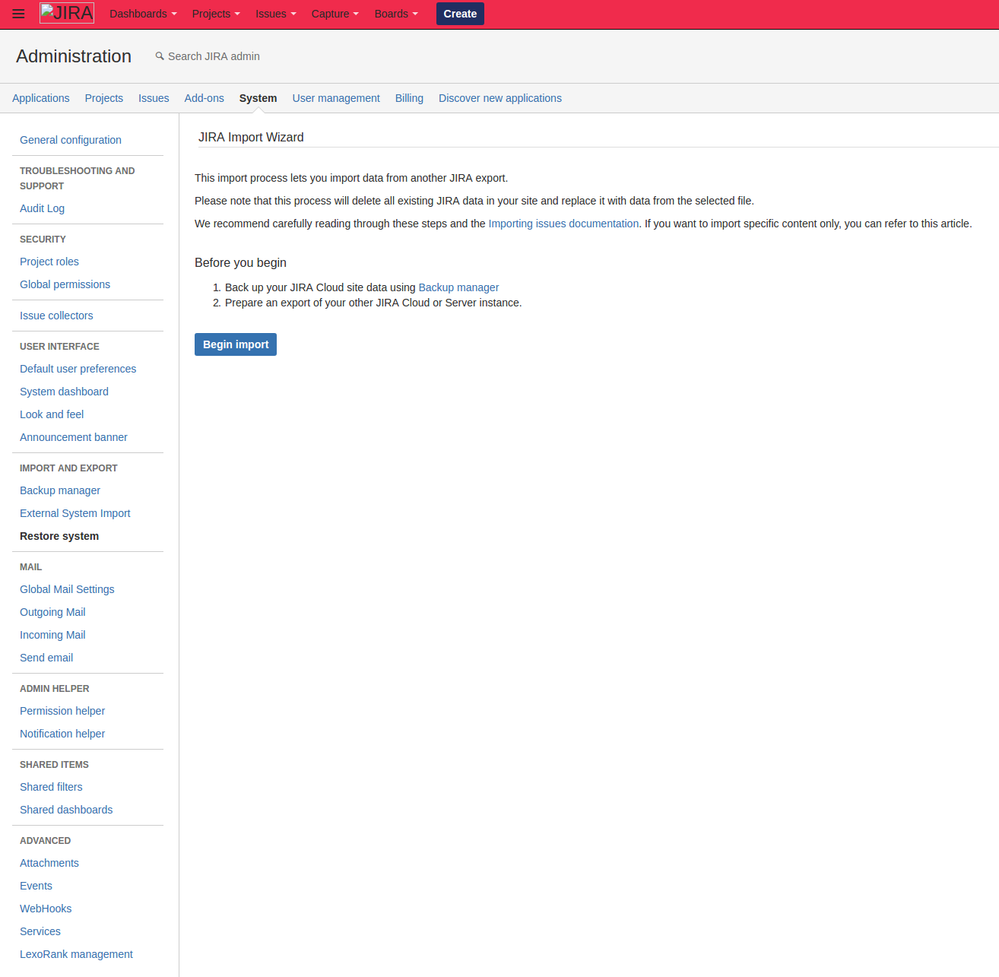This screenshot has height=977, width=999.
Task: Open Default user preferences
Action: coord(78,369)
